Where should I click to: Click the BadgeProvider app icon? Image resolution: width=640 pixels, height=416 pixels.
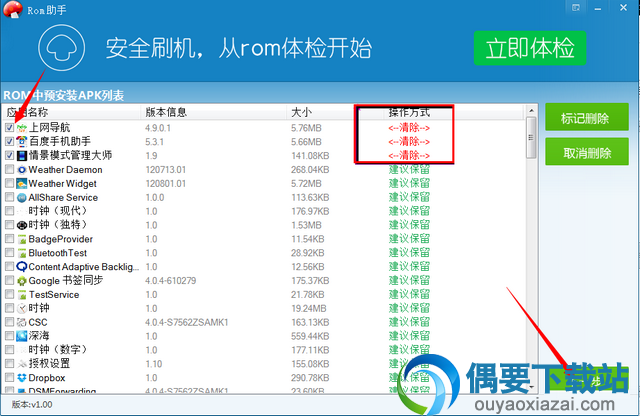[x=22, y=239]
